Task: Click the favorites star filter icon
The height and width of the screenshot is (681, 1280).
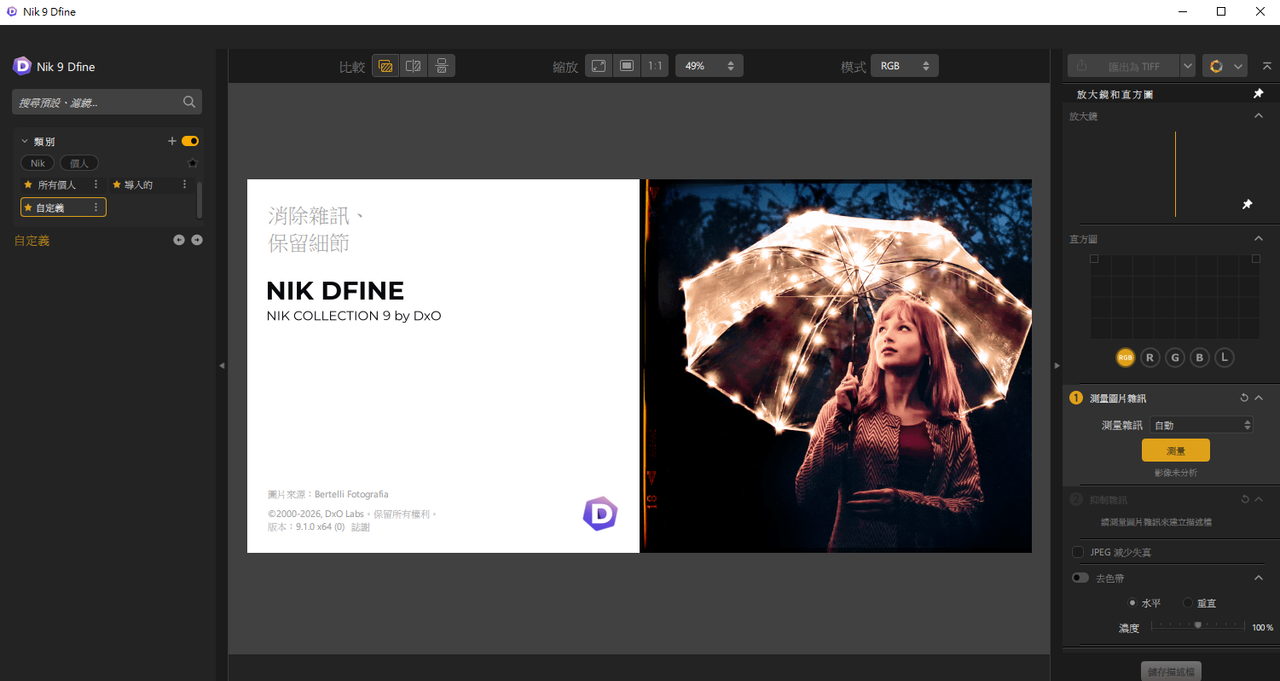Action: click(193, 163)
